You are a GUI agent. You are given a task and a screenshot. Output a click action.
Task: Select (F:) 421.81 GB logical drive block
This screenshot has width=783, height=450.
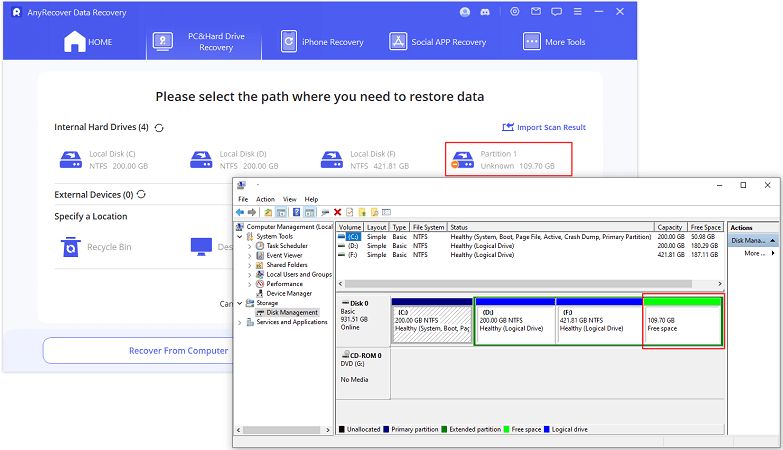pos(599,320)
